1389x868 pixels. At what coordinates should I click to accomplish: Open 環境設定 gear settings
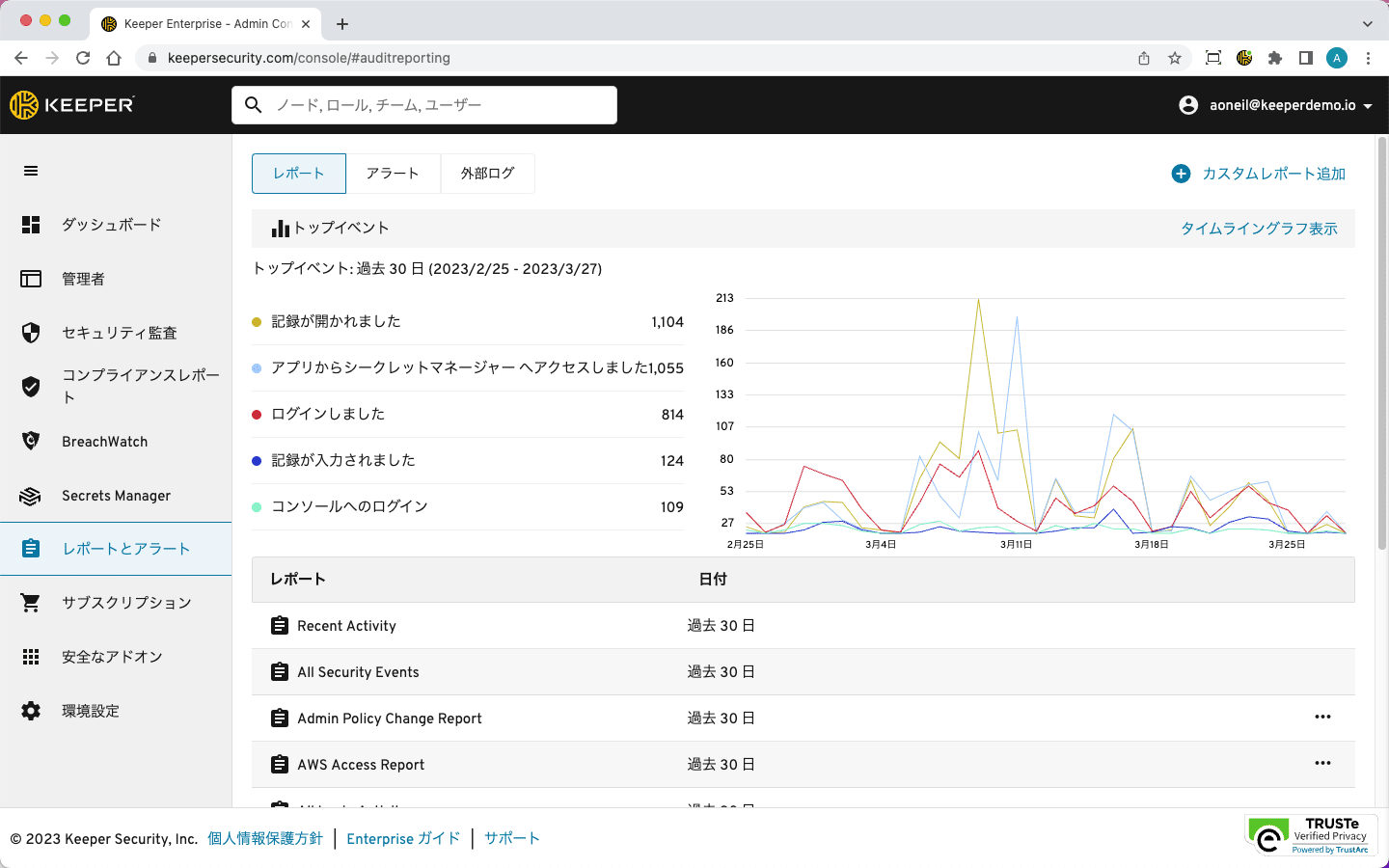coord(31,711)
